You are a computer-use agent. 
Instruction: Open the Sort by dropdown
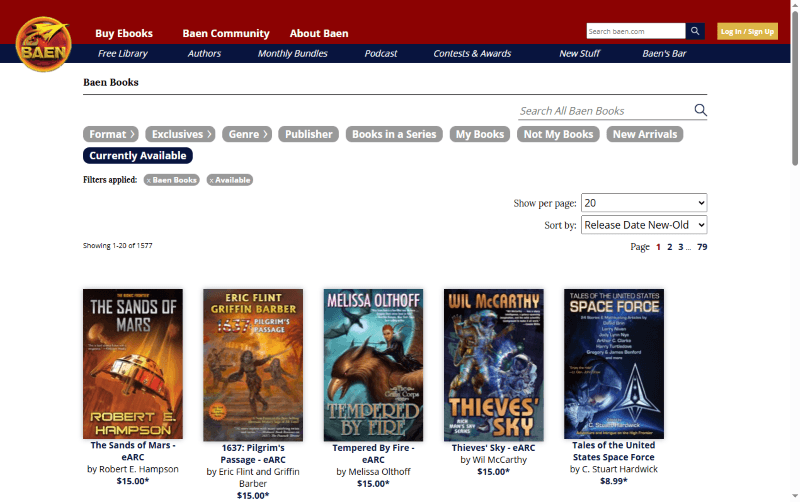pos(644,225)
